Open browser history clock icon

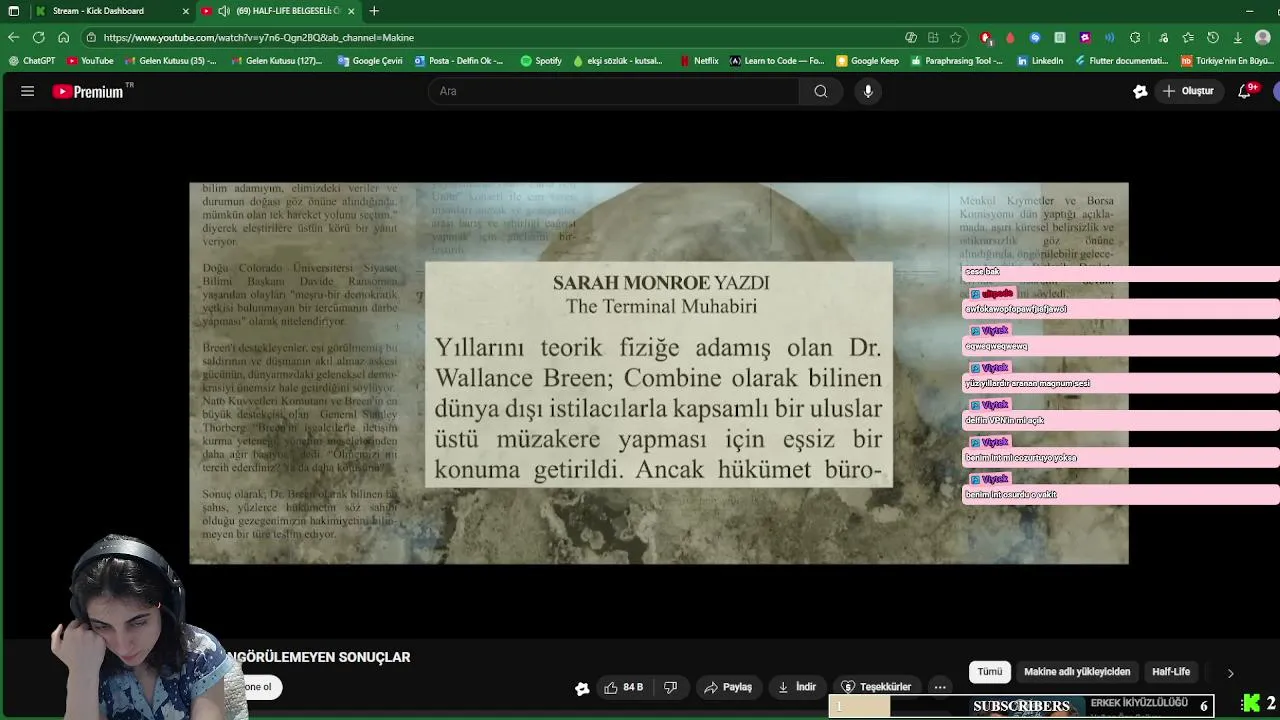click(1213, 37)
